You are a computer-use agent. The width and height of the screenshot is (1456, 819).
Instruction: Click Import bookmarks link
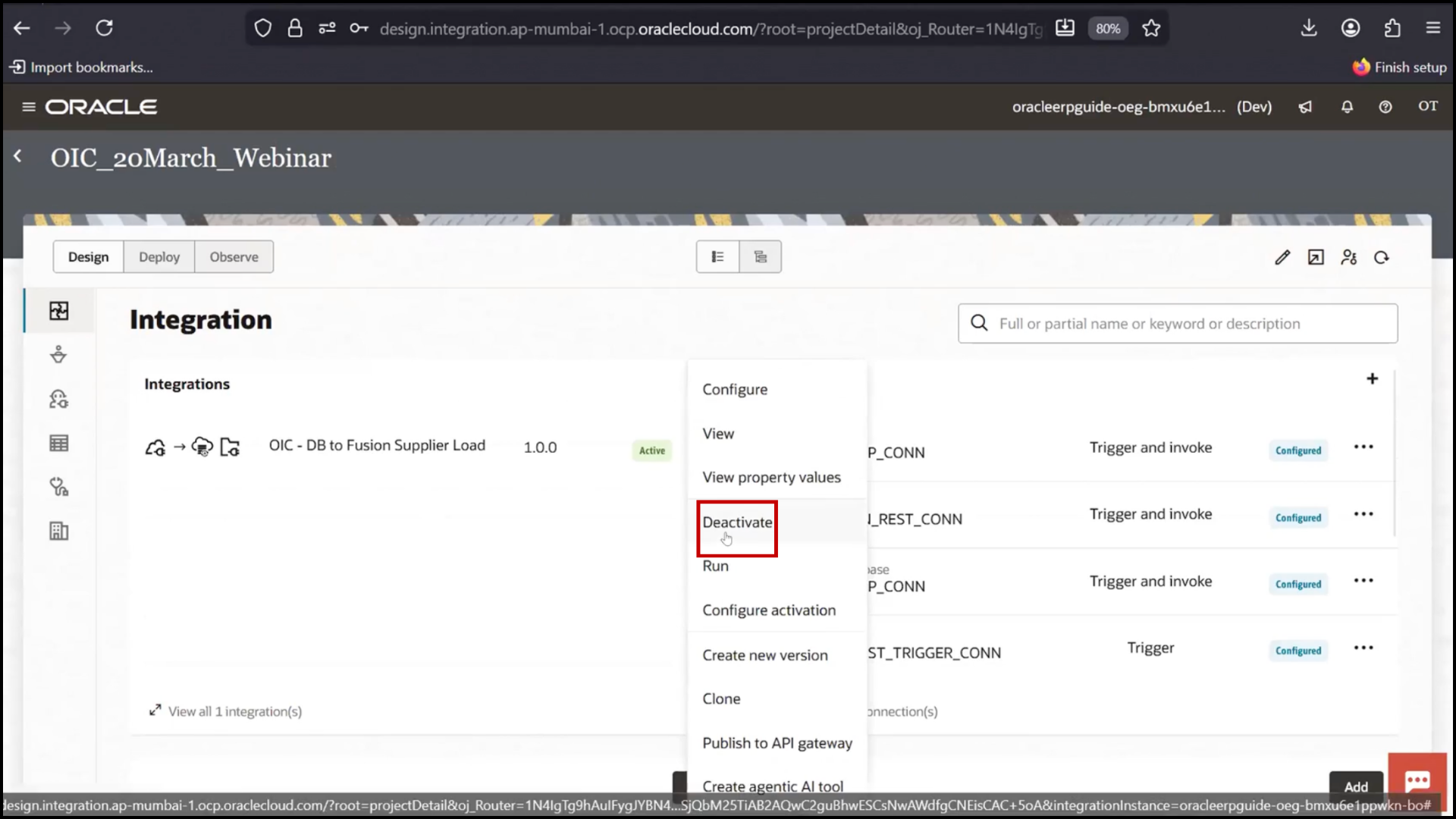(x=81, y=67)
